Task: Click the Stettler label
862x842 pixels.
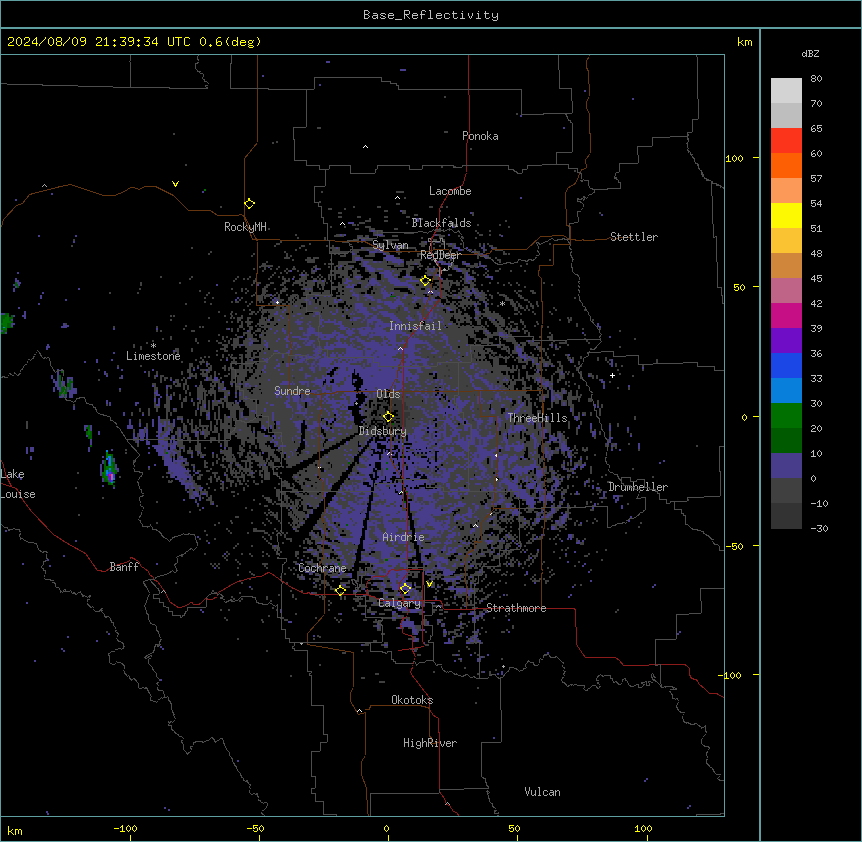Action: click(x=634, y=237)
